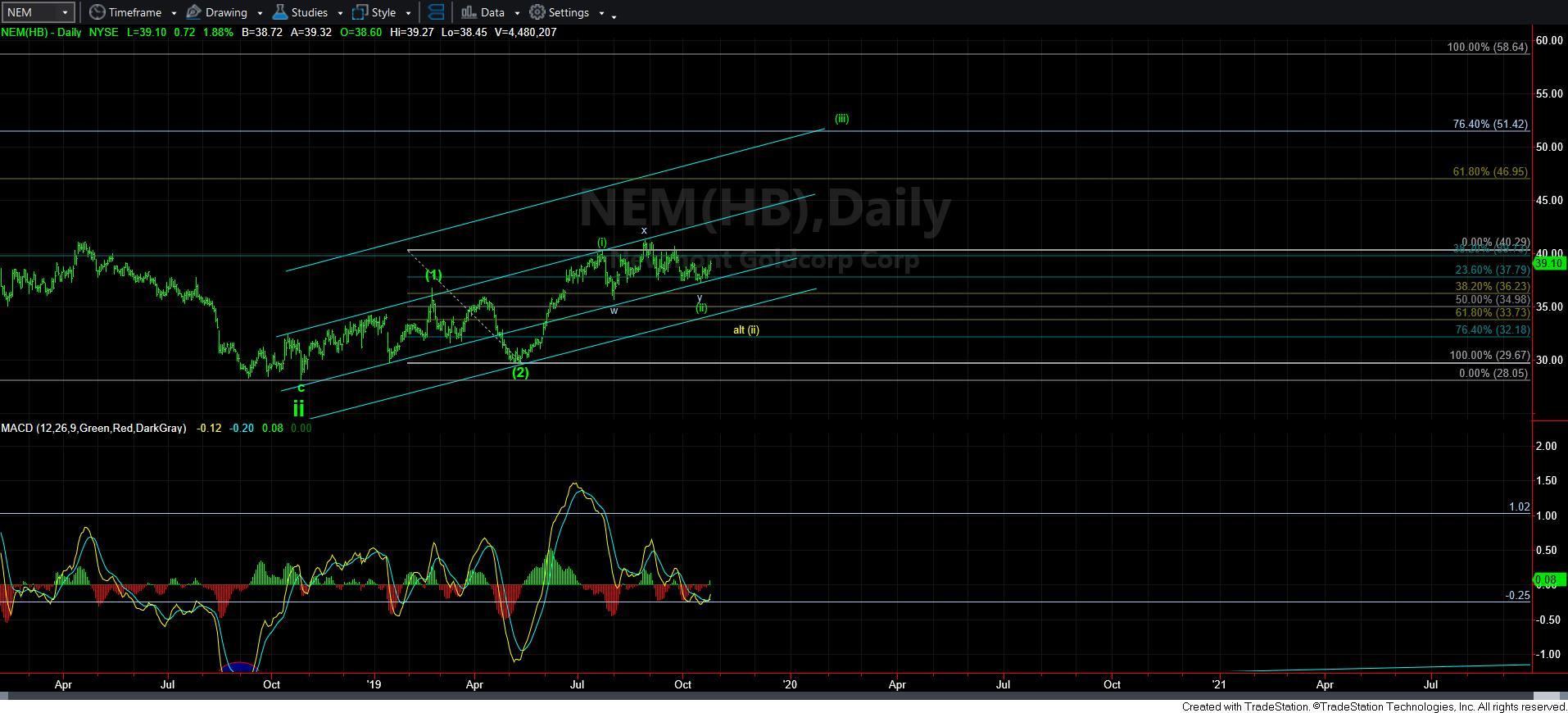1568x713 pixels.
Task: Select the yellow alt (ii) label
Action: pos(745,330)
